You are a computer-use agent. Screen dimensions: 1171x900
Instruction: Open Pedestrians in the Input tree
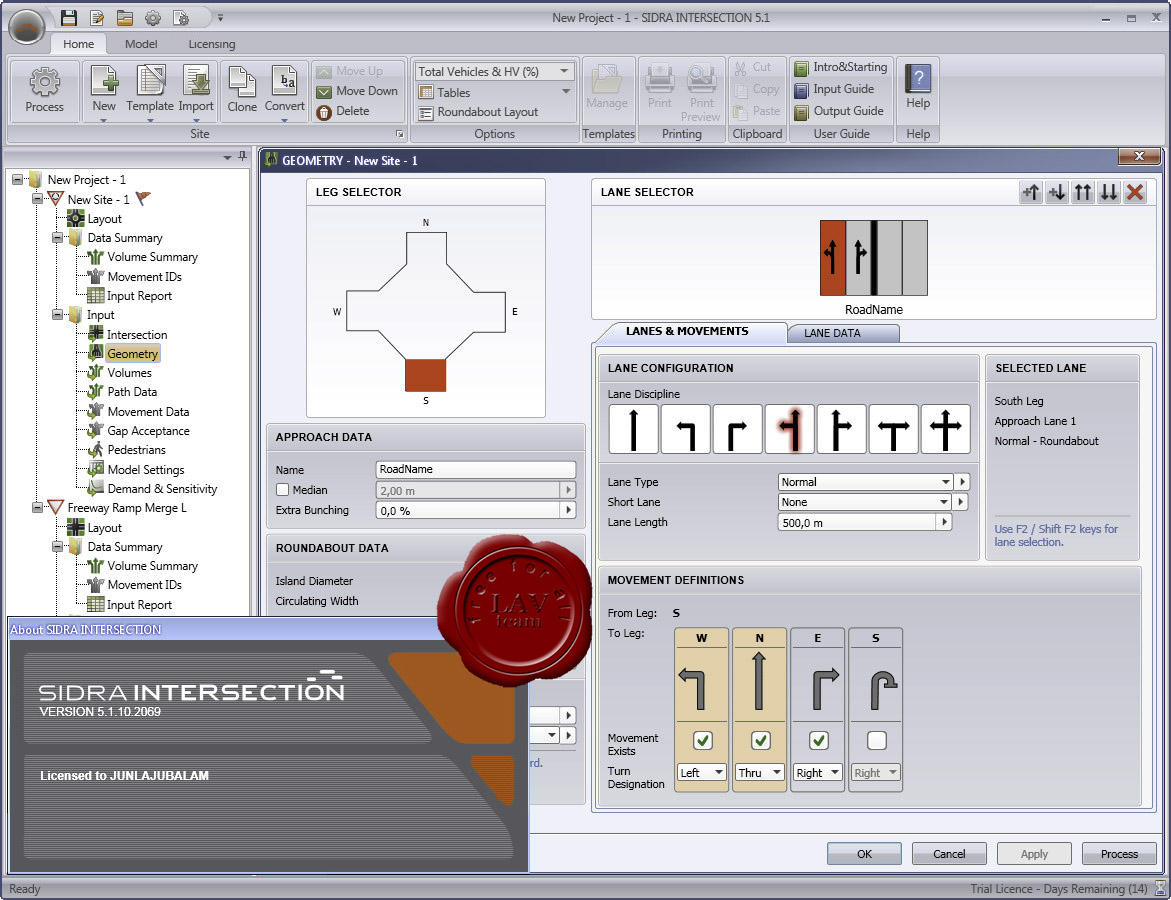click(x=136, y=450)
